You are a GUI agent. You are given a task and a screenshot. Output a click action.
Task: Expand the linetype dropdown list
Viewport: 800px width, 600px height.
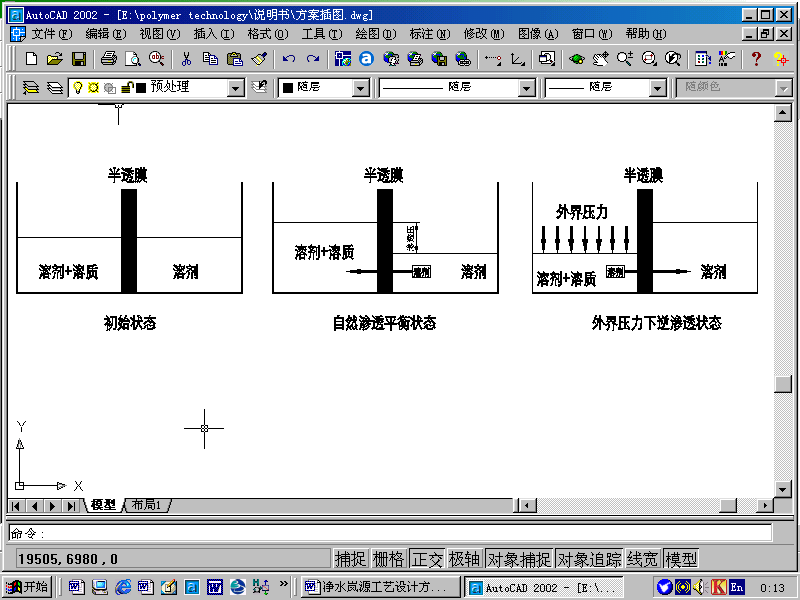point(526,88)
